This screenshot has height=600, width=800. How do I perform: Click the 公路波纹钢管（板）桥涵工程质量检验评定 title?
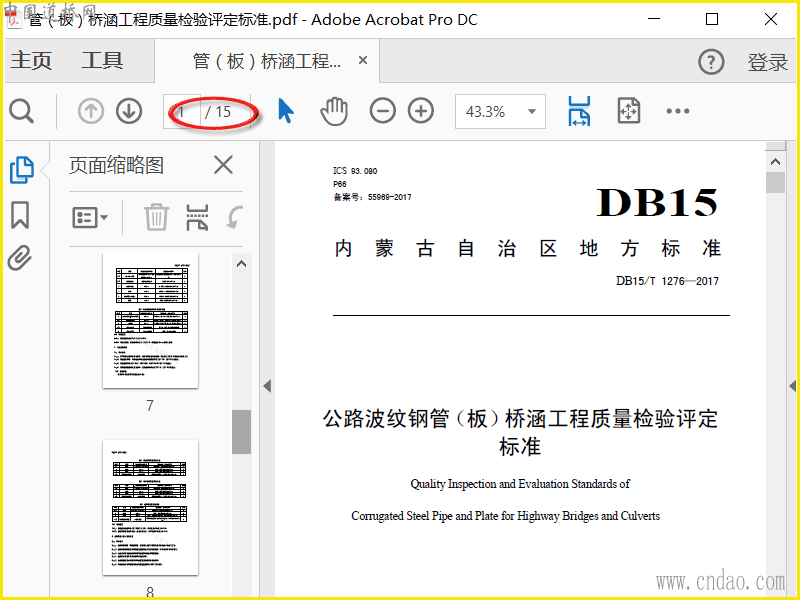tap(520, 419)
